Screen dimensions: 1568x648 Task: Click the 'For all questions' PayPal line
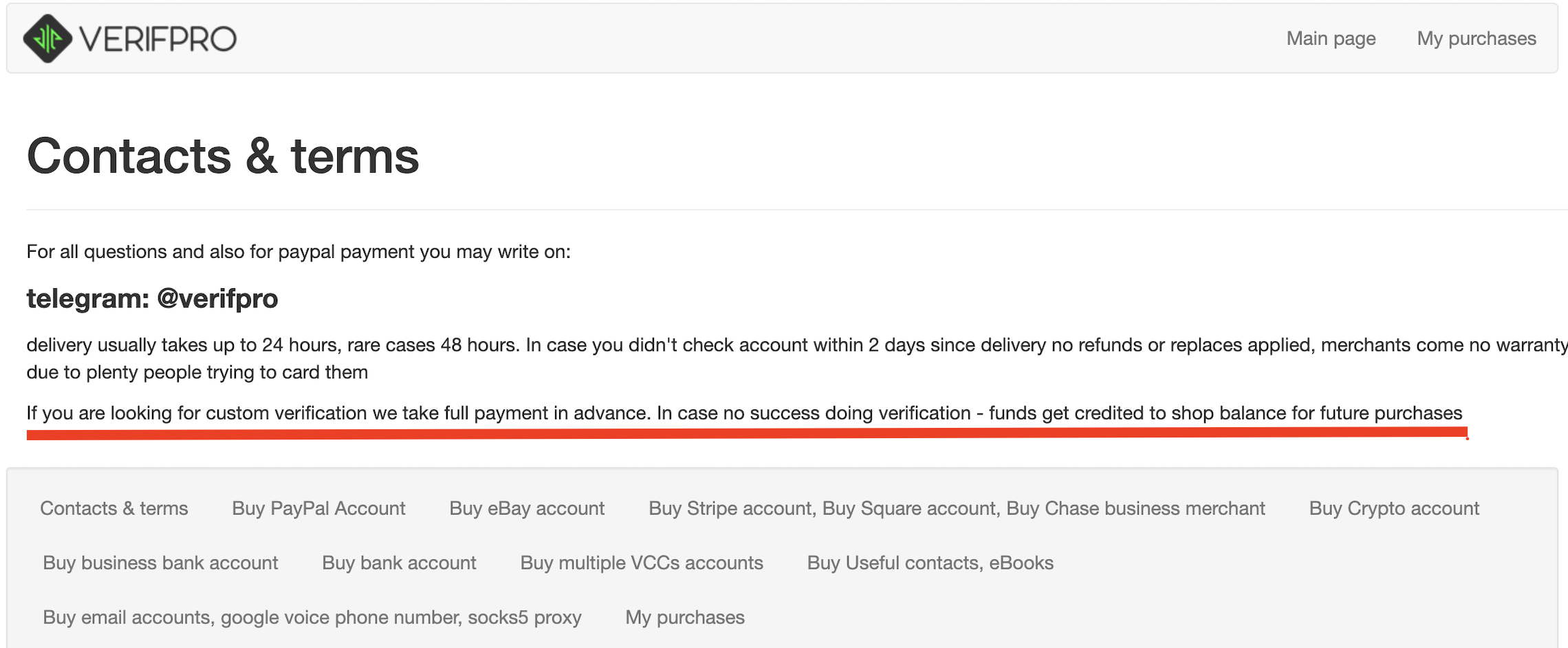click(x=298, y=252)
